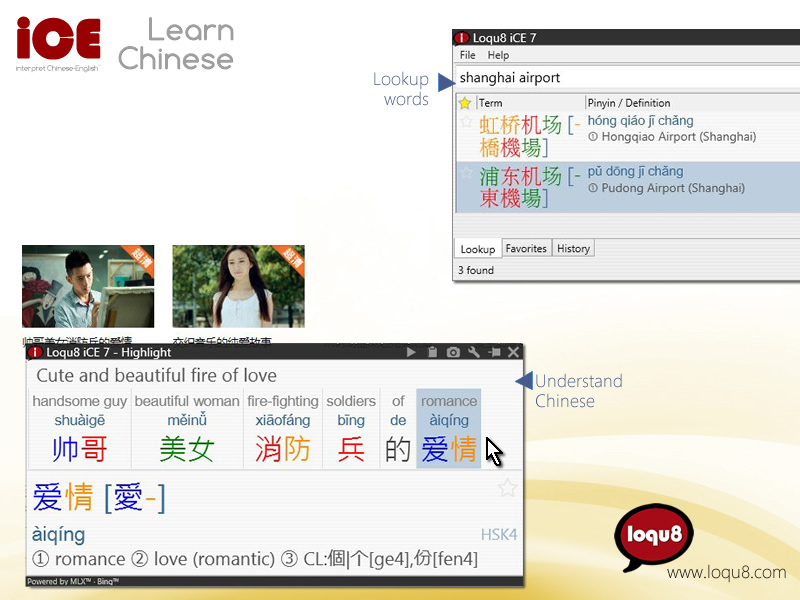This screenshot has height=600, width=800.
Task: Click the pin icon in Highlight titlebar
Action: pyautogui.click(x=494, y=352)
